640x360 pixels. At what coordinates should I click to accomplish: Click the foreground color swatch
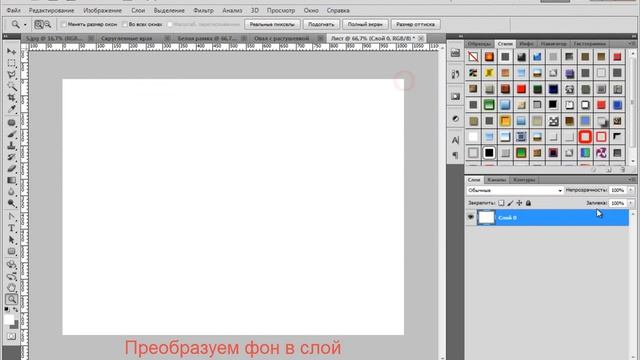9,320
